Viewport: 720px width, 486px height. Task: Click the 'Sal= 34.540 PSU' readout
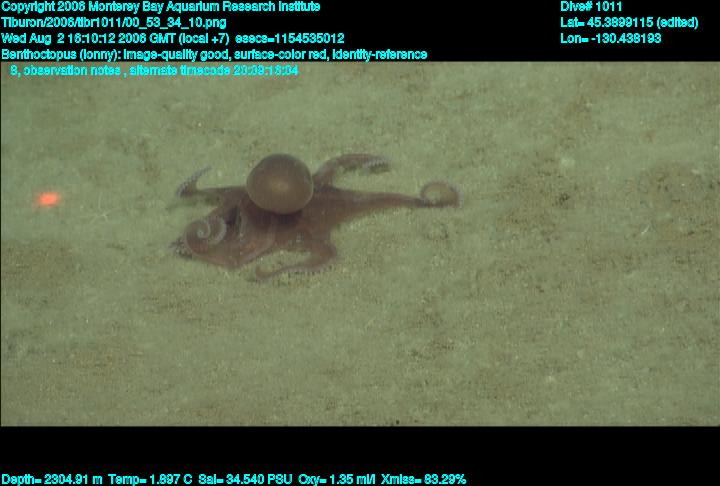tap(245, 480)
